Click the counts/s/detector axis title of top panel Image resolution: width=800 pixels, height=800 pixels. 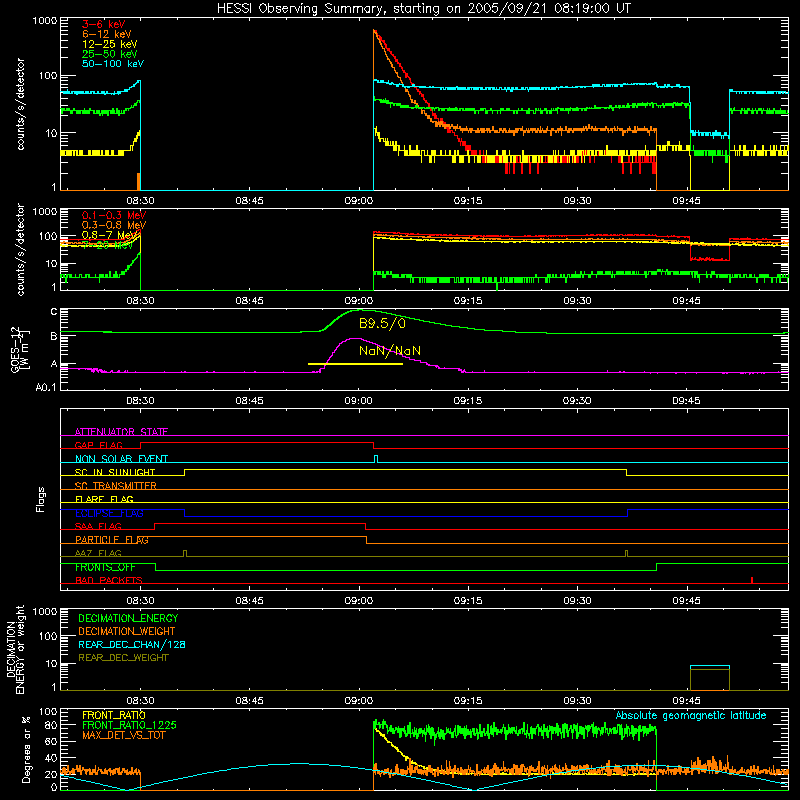click(20, 104)
